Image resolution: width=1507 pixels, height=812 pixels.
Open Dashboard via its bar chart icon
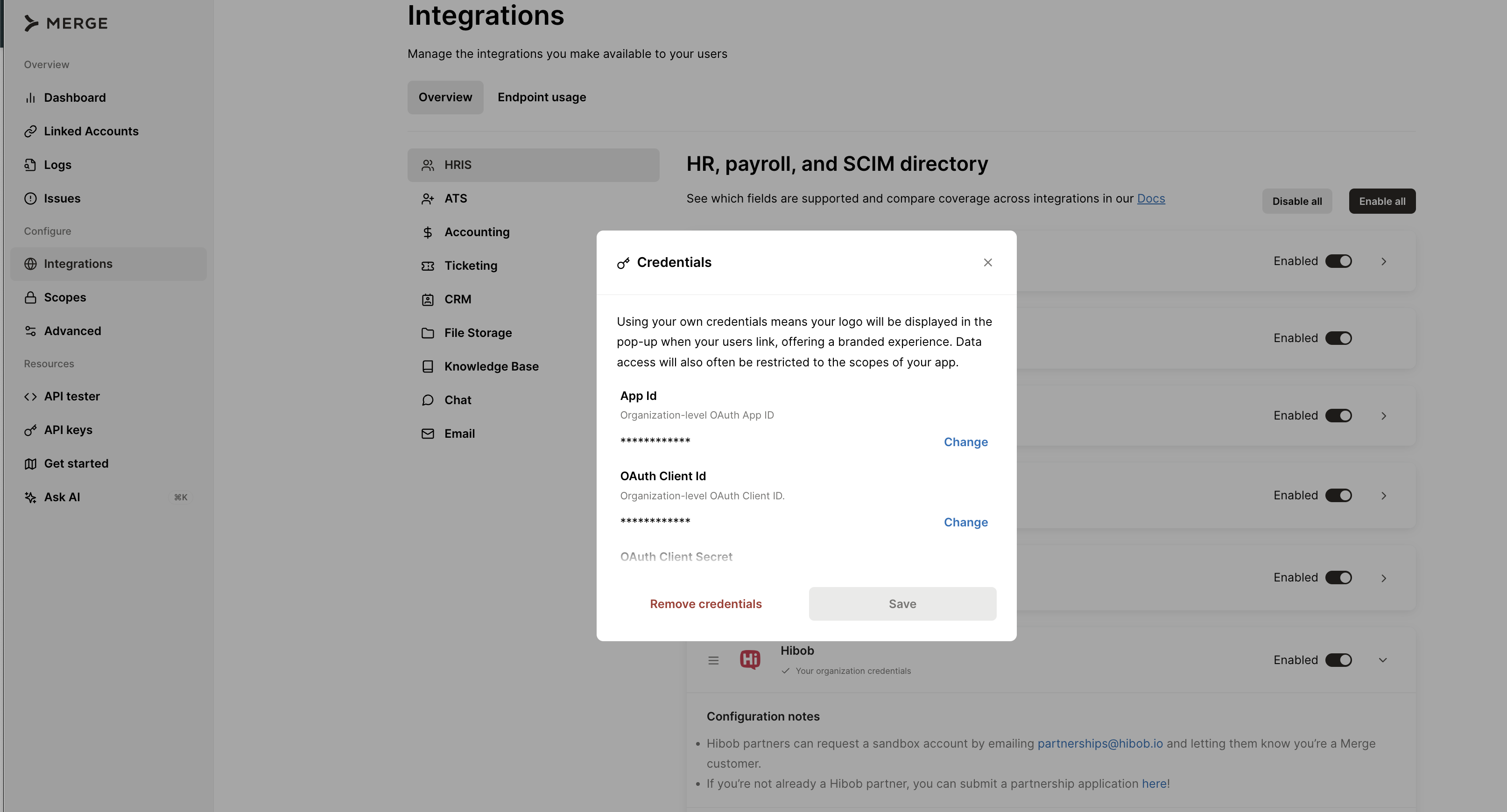(x=30, y=98)
